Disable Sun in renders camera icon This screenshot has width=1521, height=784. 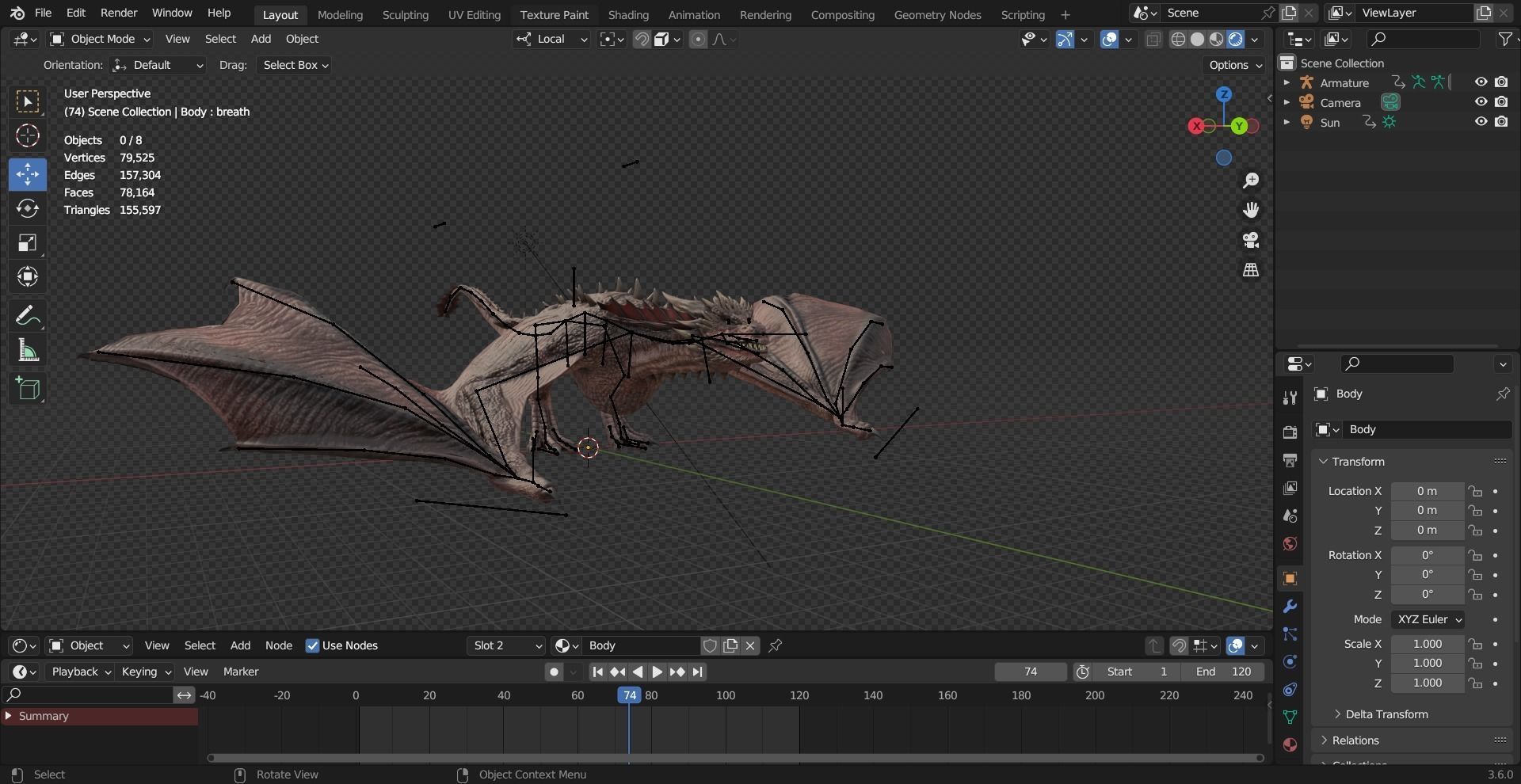[1501, 121]
